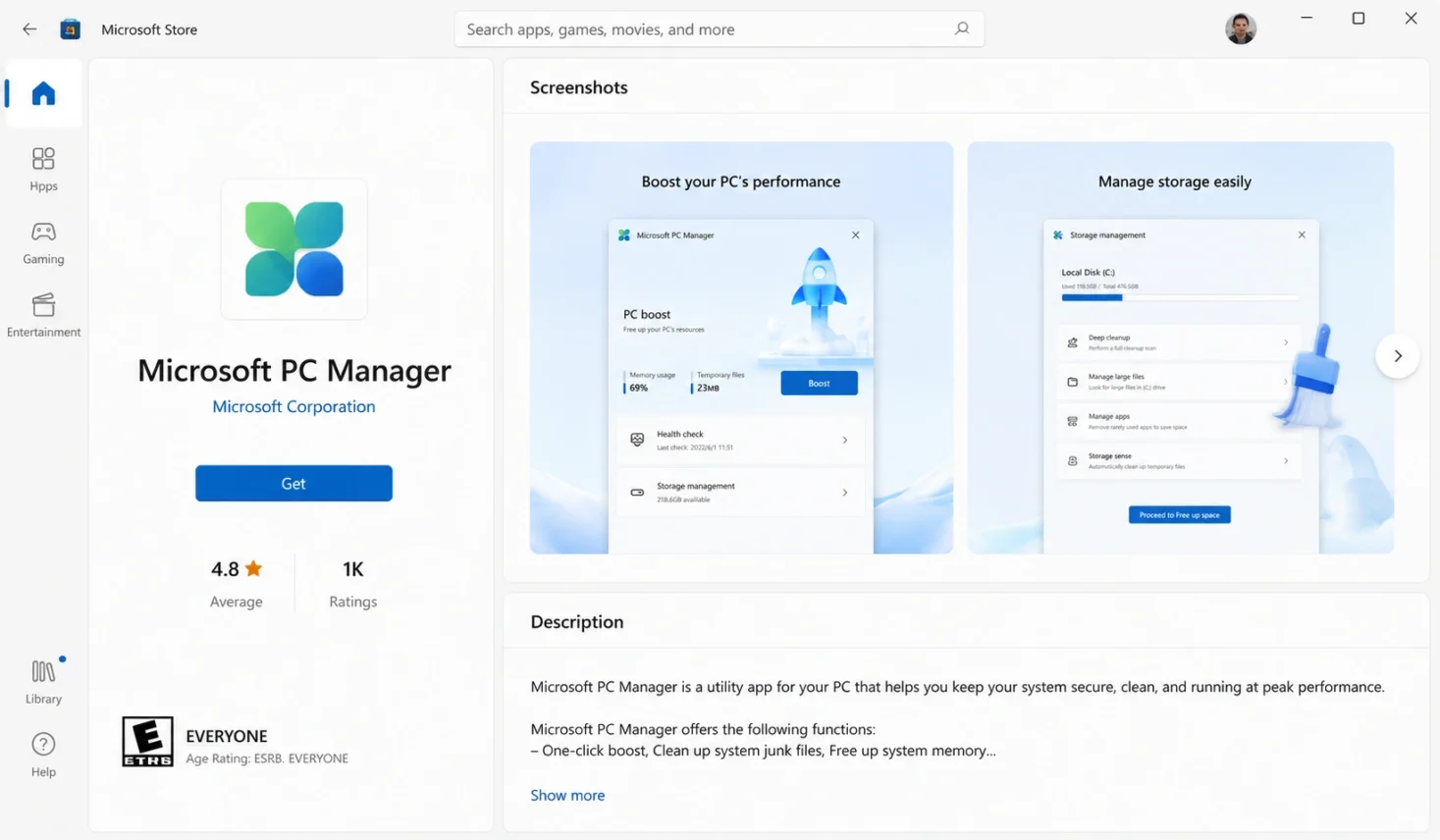1440x840 pixels.
Task: Open the Help page
Action: (43, 755)
